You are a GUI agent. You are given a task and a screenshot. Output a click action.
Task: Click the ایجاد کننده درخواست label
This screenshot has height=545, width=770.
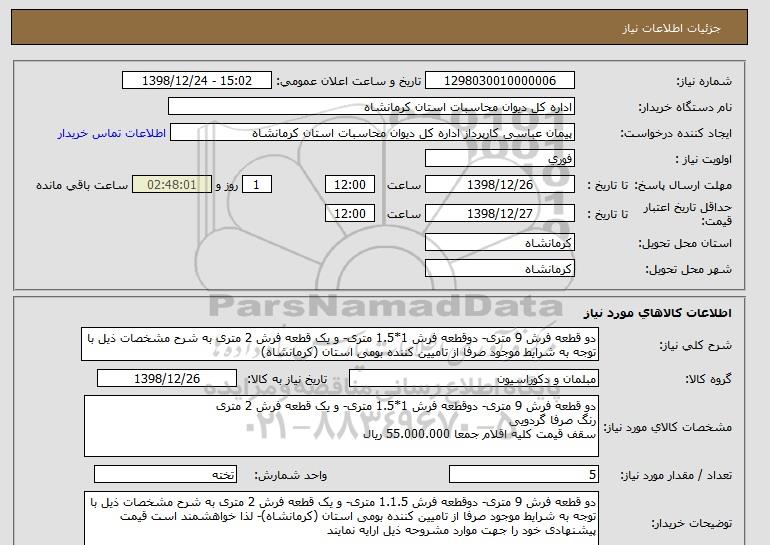(x=676, y=133)
